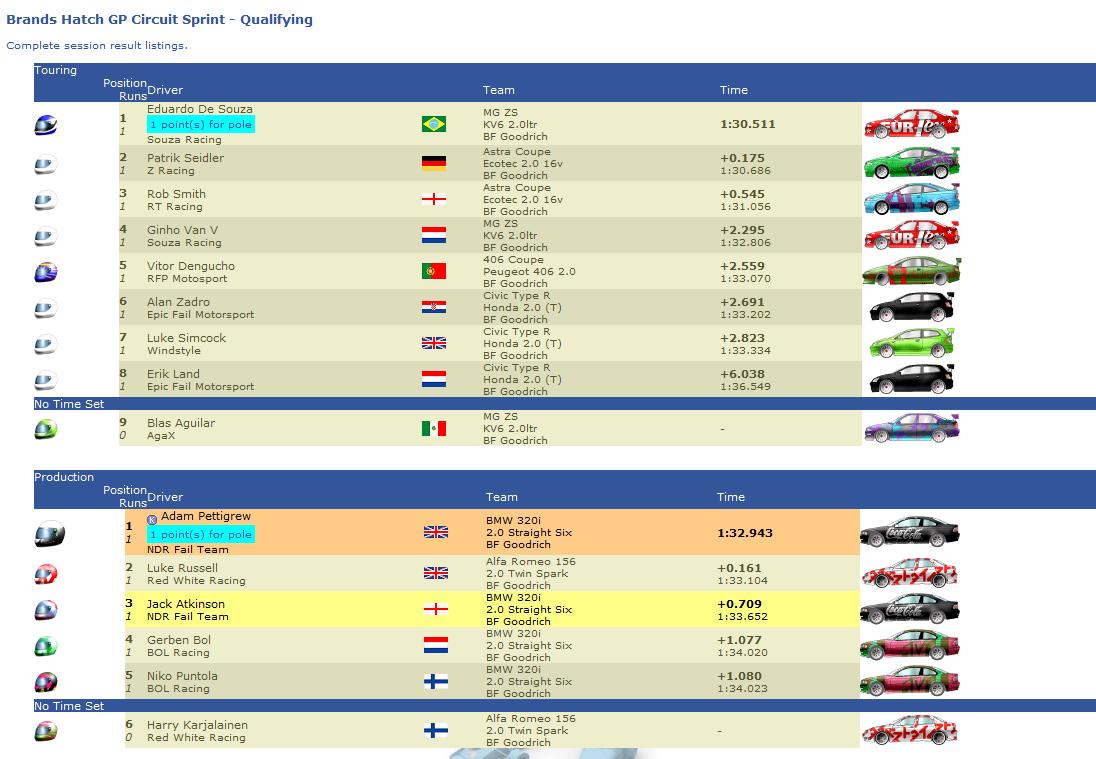The image size is (1096, 759).
Task: Open driver Ginho Van V
Action: coord(182,230)
